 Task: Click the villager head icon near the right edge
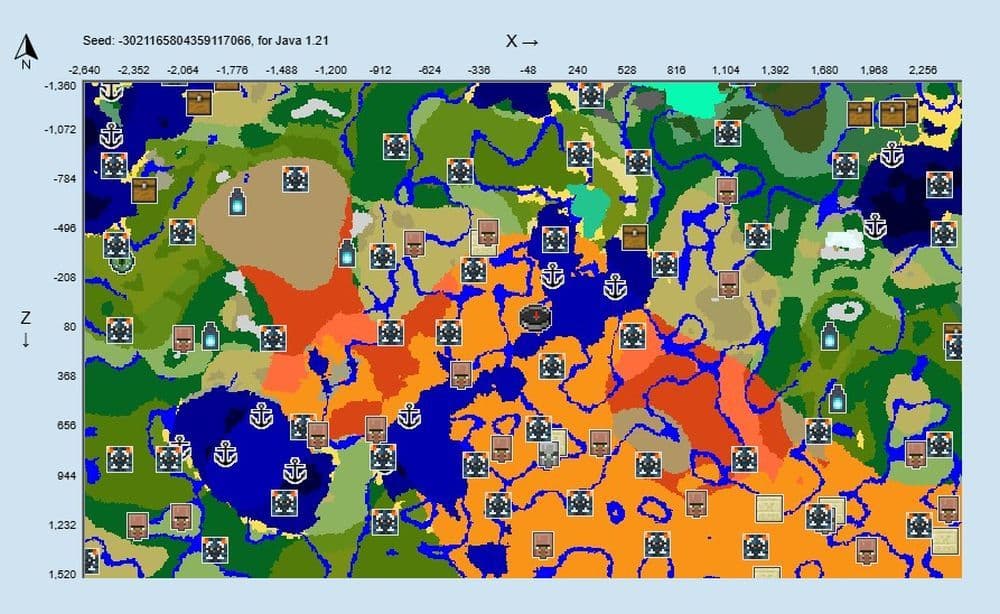pos(917,452)
